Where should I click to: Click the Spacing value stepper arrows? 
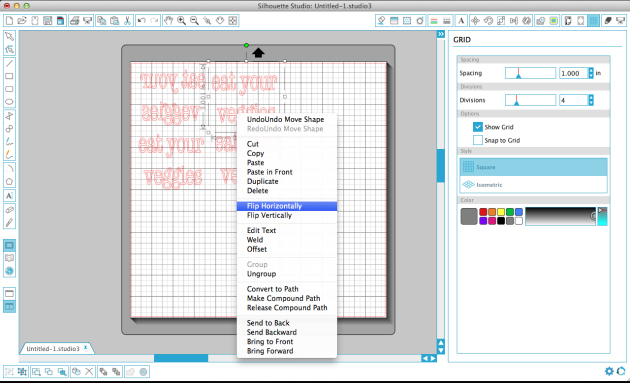coord(591,73)
